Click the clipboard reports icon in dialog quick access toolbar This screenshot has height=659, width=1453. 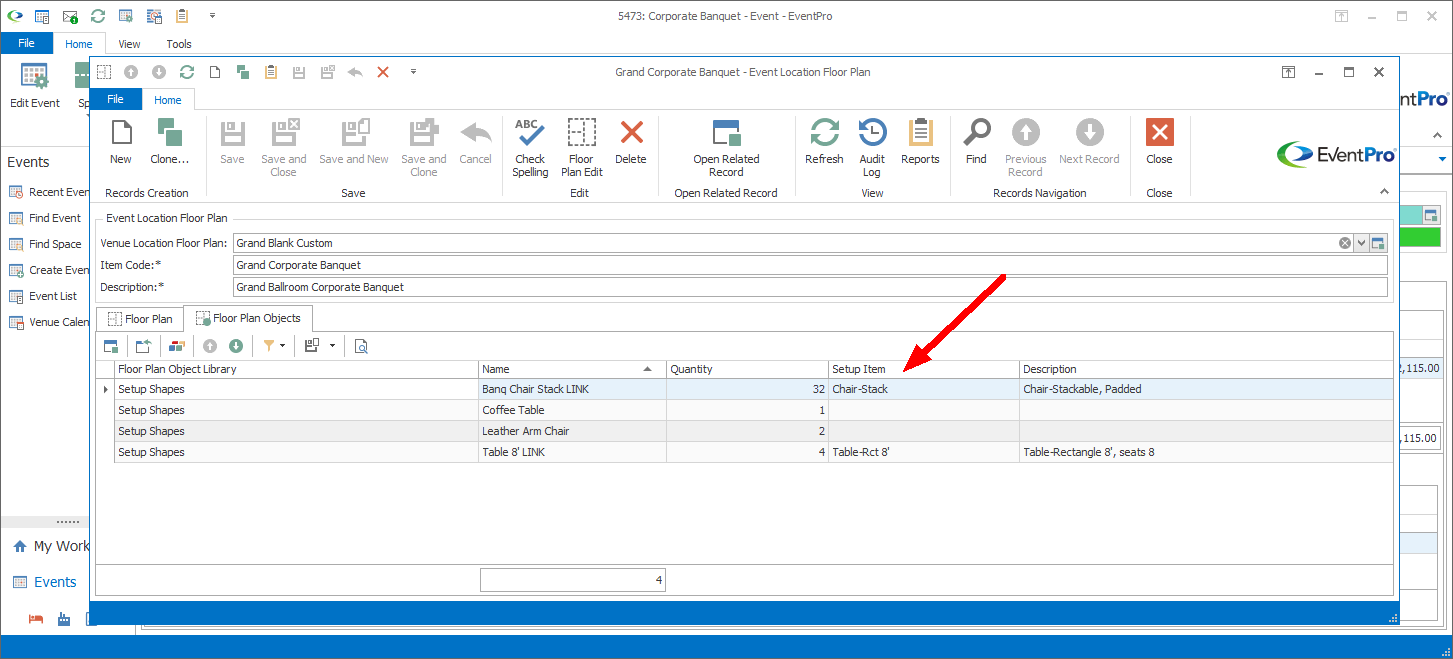click(271, 72)
